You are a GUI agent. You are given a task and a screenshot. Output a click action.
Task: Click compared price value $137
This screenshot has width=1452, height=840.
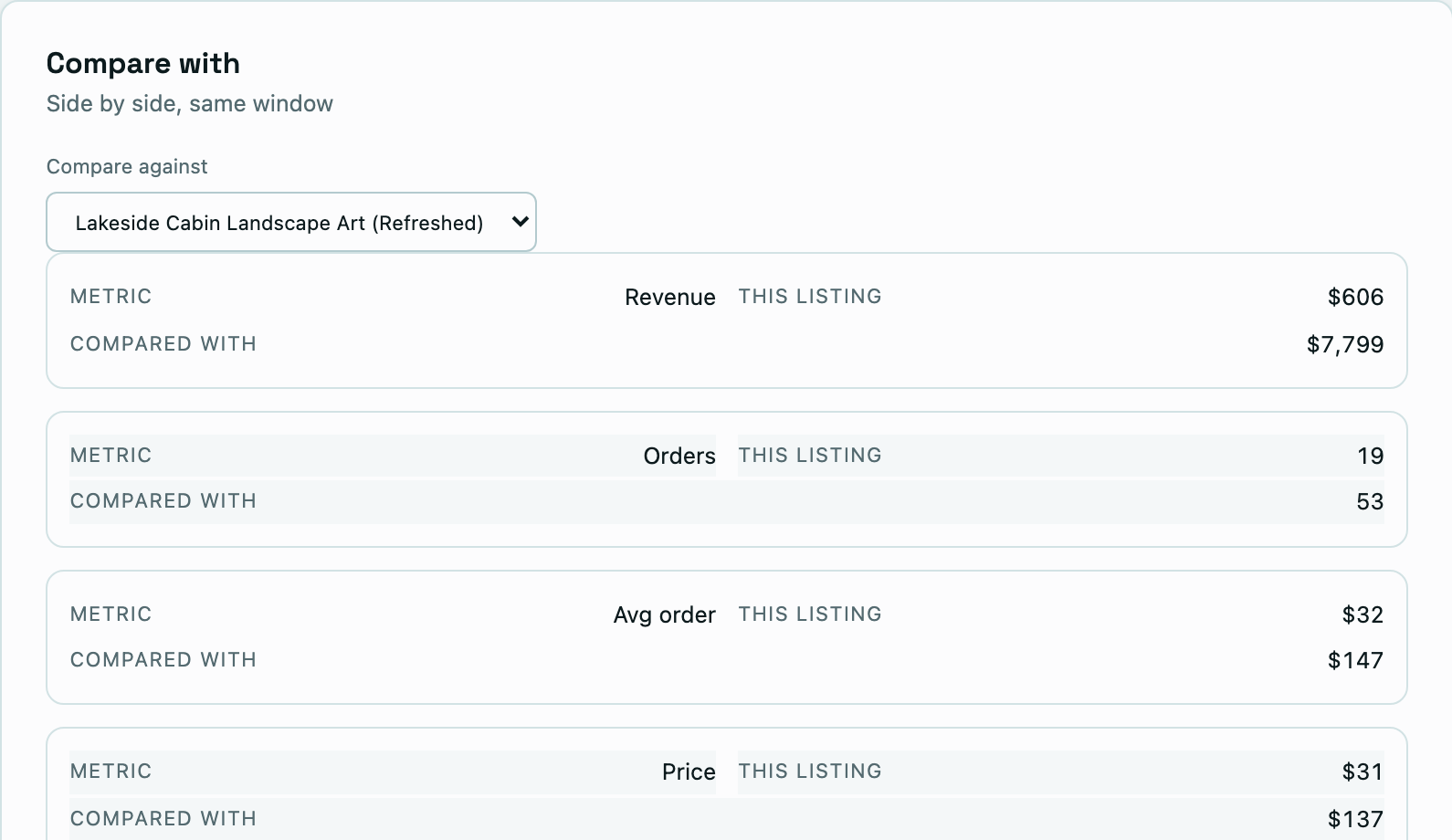click(x=1355, y=820)
